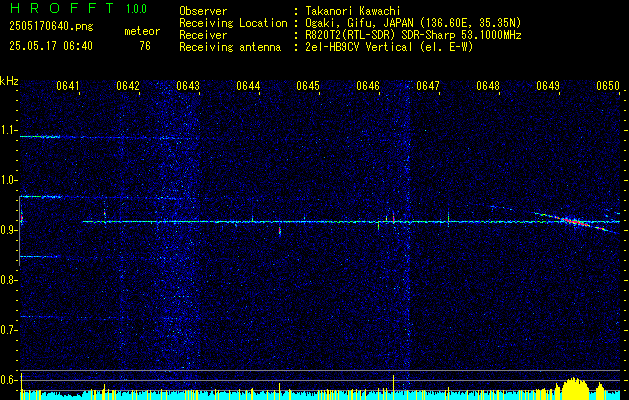The image size is (629, 400).
Task: Click the Receiver label
Action: tap(203, 35)
